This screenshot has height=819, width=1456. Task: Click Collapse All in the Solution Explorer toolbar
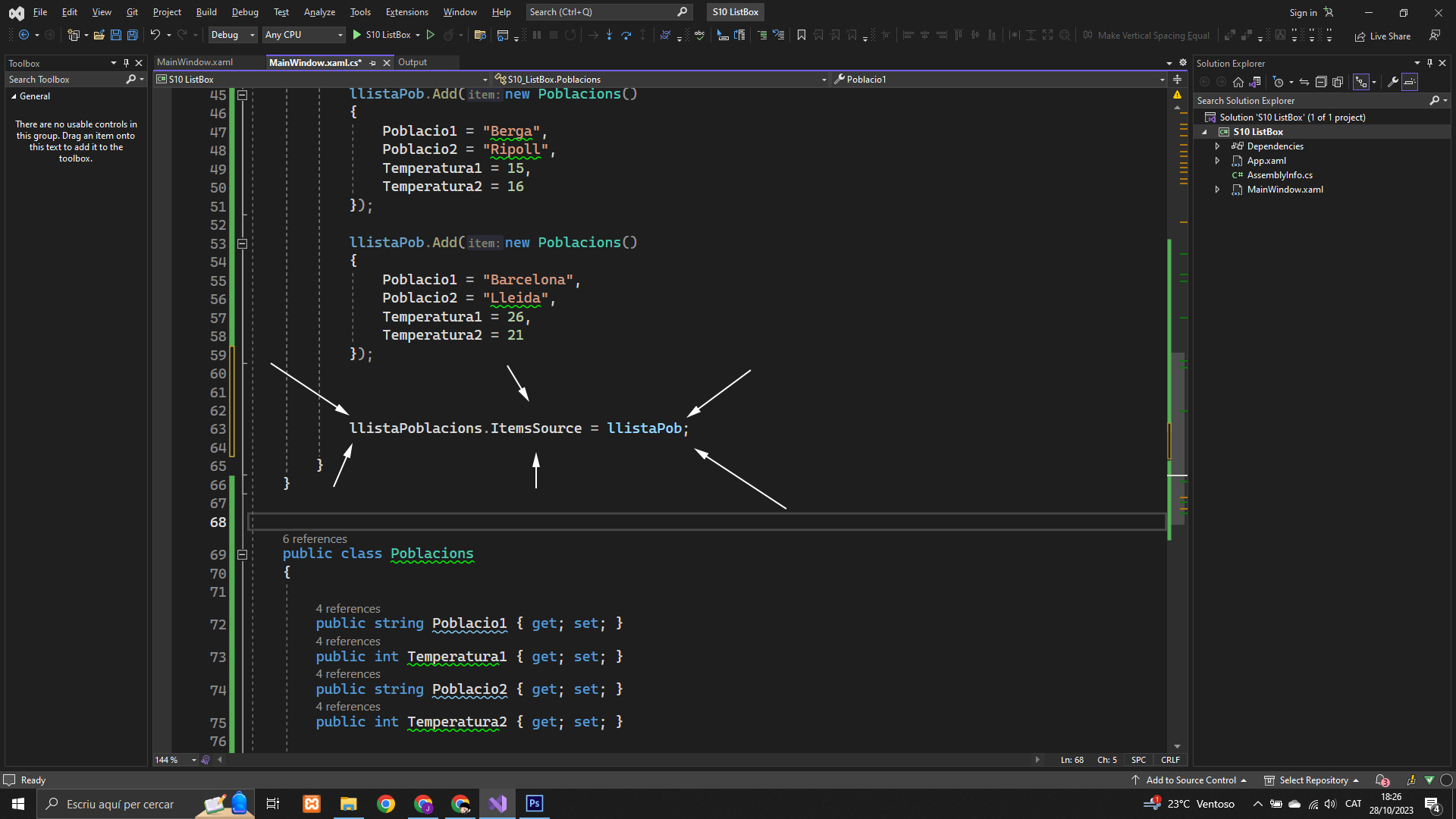(1320, 82)
